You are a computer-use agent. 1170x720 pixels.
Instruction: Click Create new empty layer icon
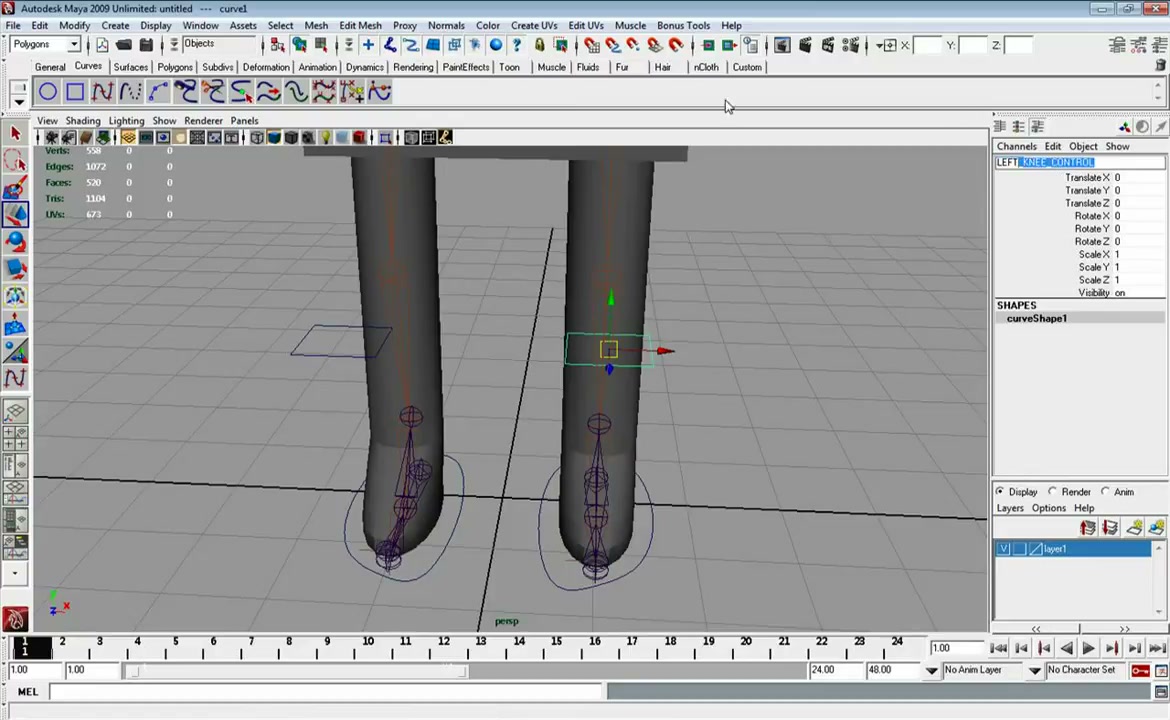1134,528
